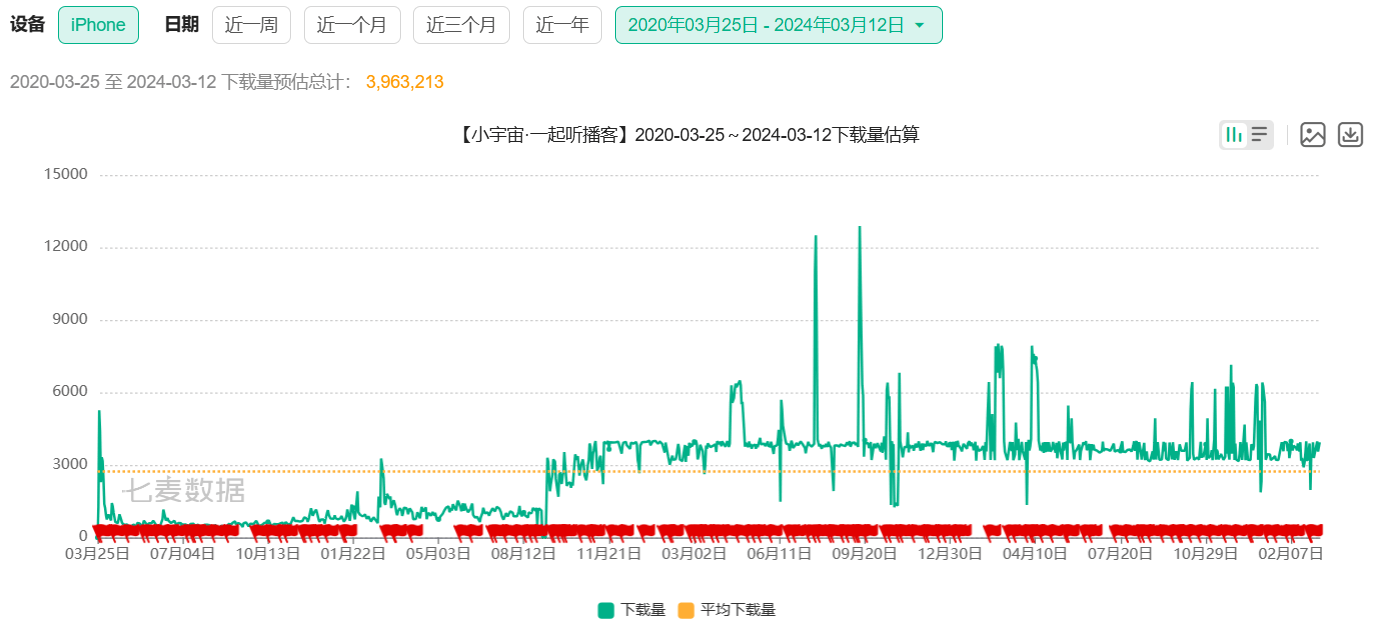This screenshot has height=625, width=1382.
Task: Click the orange 平均下载量 legend square
Action: click(x=686, y=610)
